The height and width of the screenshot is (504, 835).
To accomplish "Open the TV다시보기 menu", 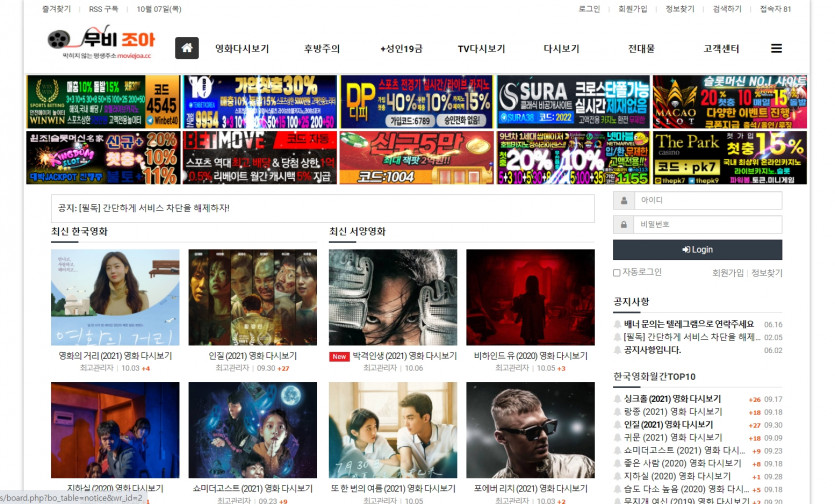I will point(481,49).
